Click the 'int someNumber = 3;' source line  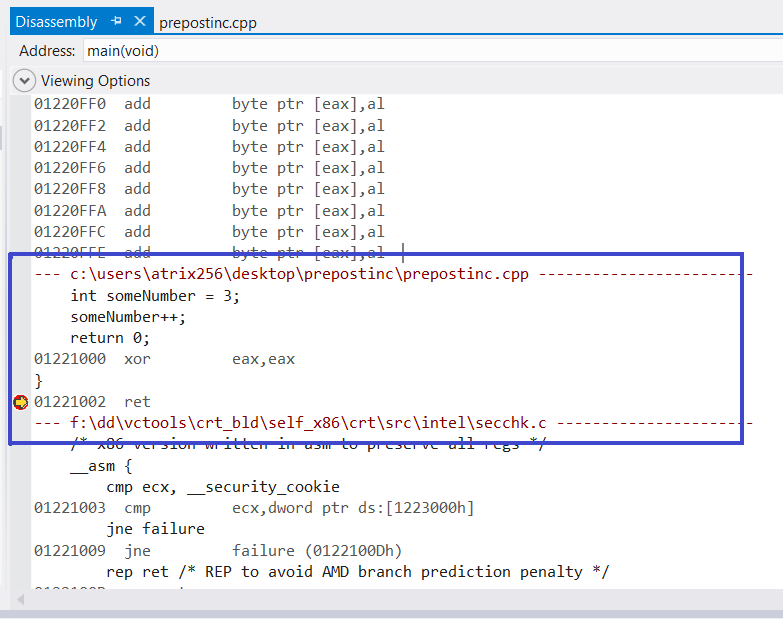(x=155, y=296)
